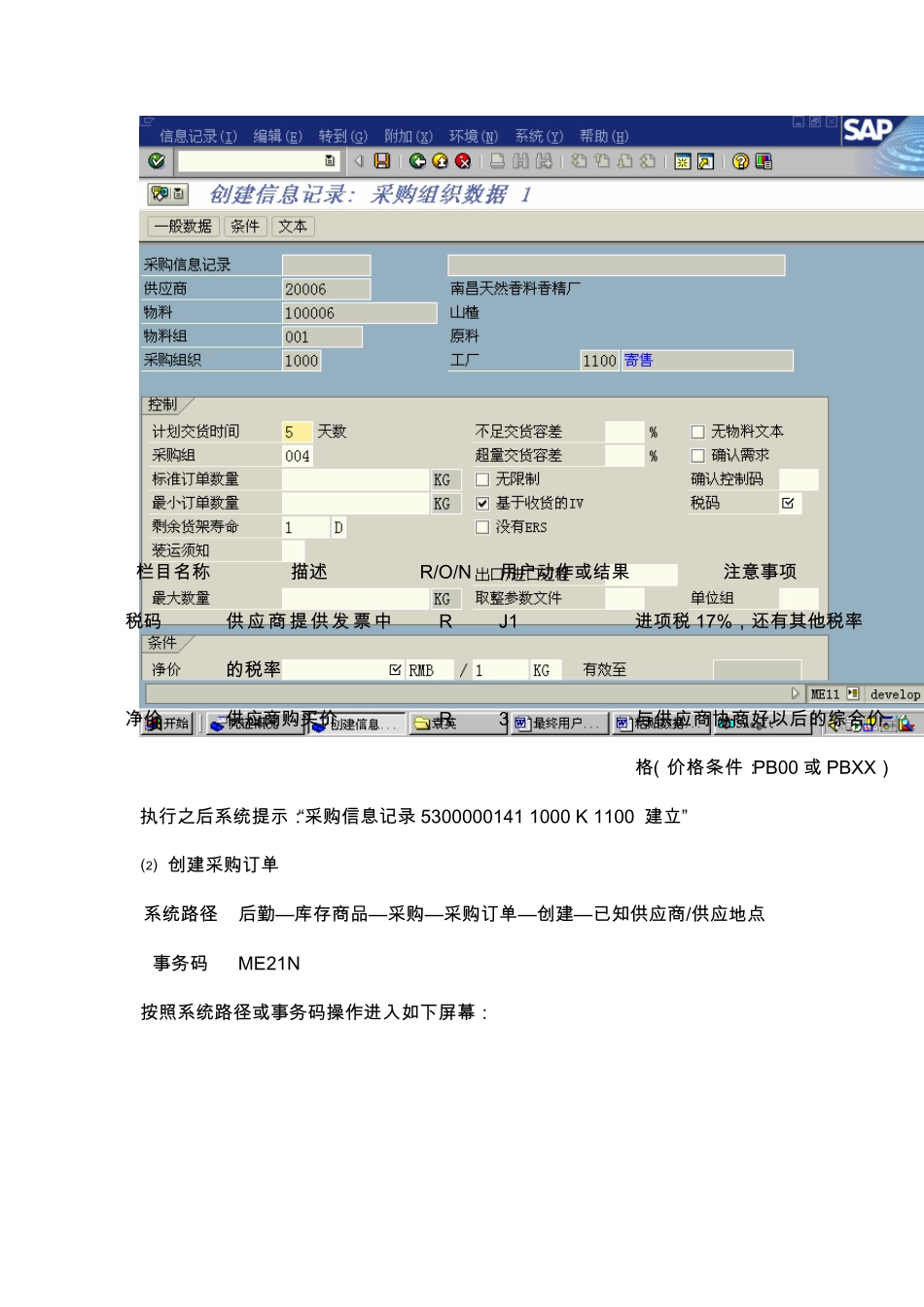Enable the 确认需求 checkbox
The height and width of the screenshot is (1307, 924).
click(x=697, y=455)
